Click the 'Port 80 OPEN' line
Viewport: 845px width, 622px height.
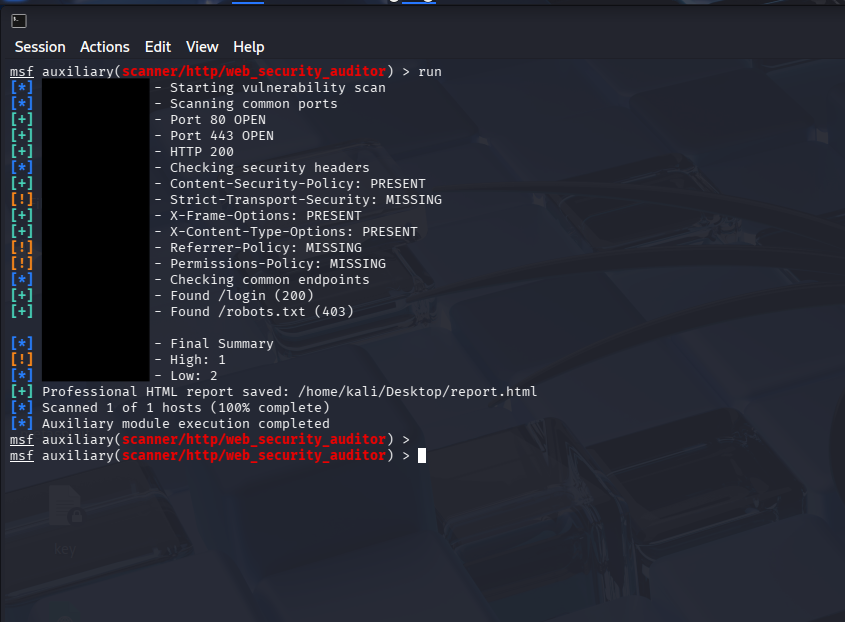pyautogui.click(x=218, y=120)
